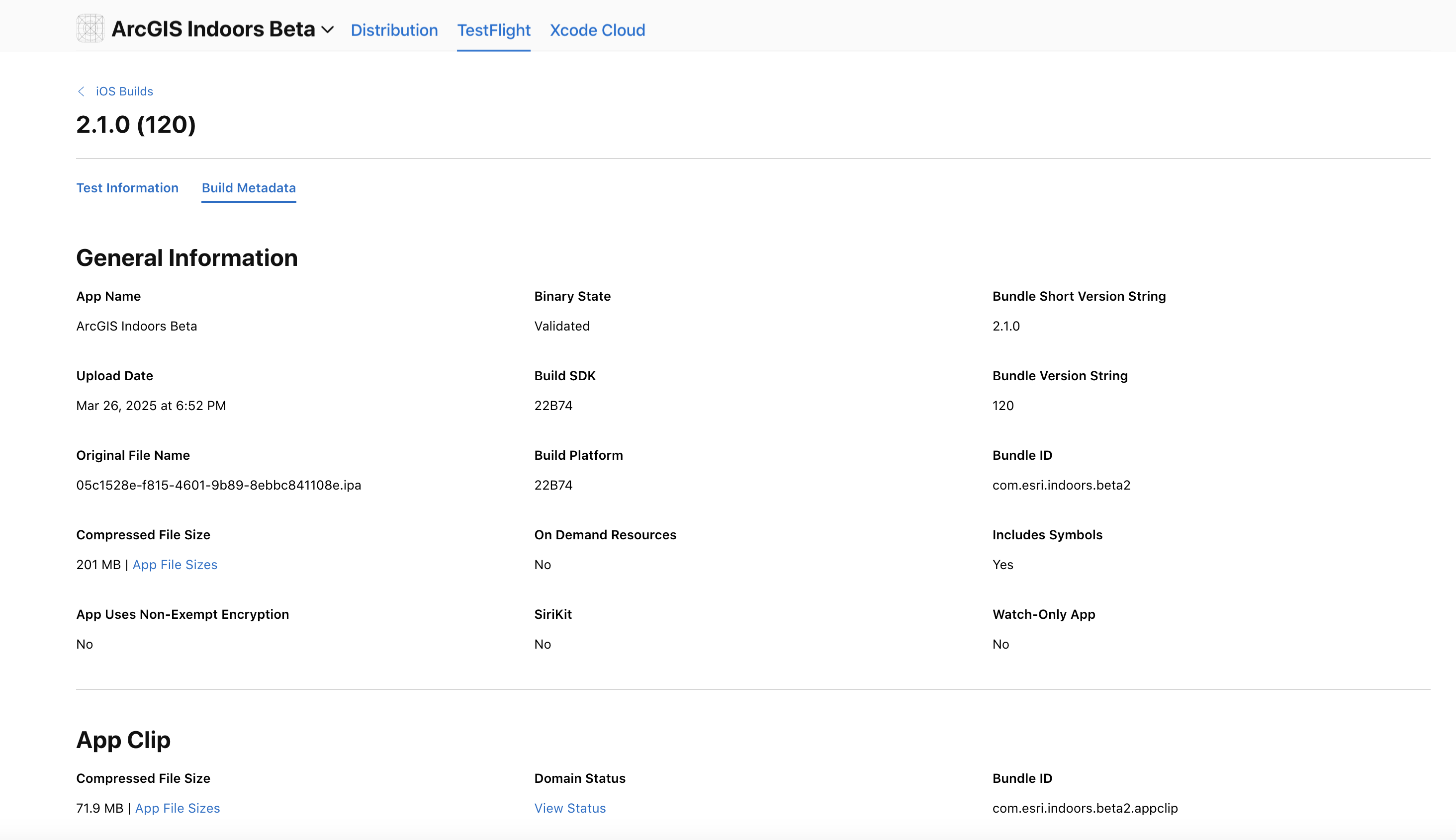The image size is (1456, 840).
Task: Click the 120 Bundle Version String value
Action: click(x=1003, y=406)
